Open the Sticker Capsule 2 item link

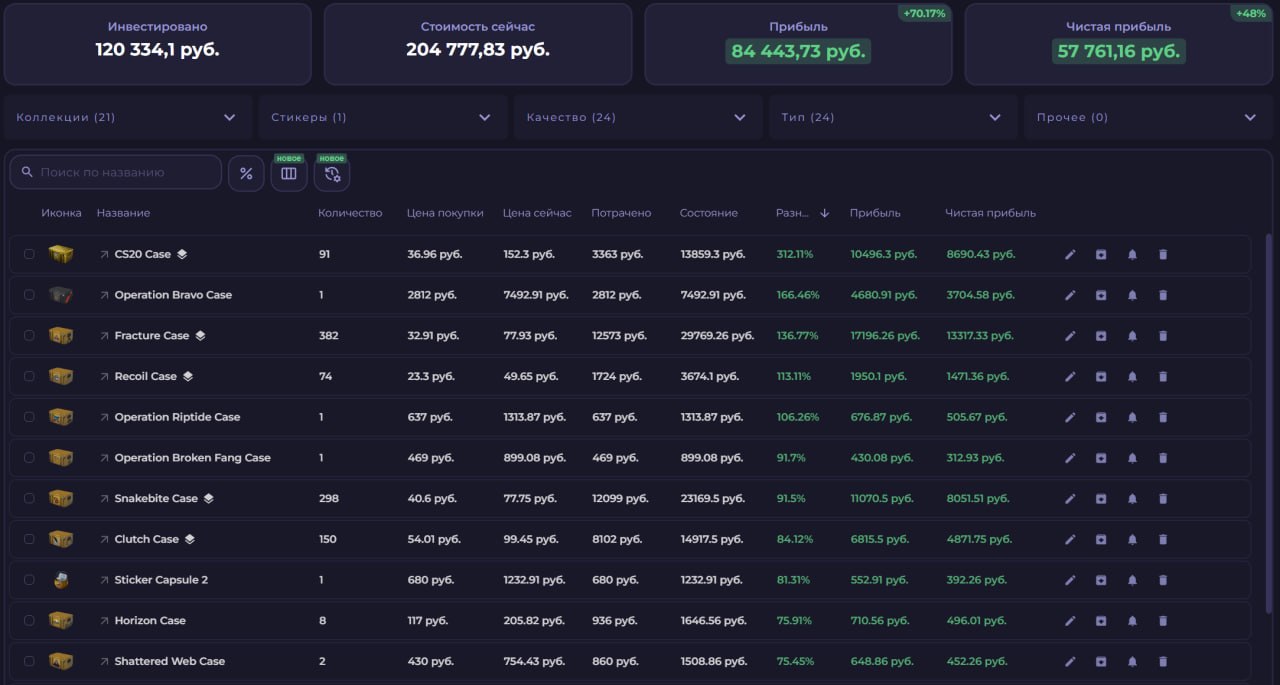click(x=161, y=580)
